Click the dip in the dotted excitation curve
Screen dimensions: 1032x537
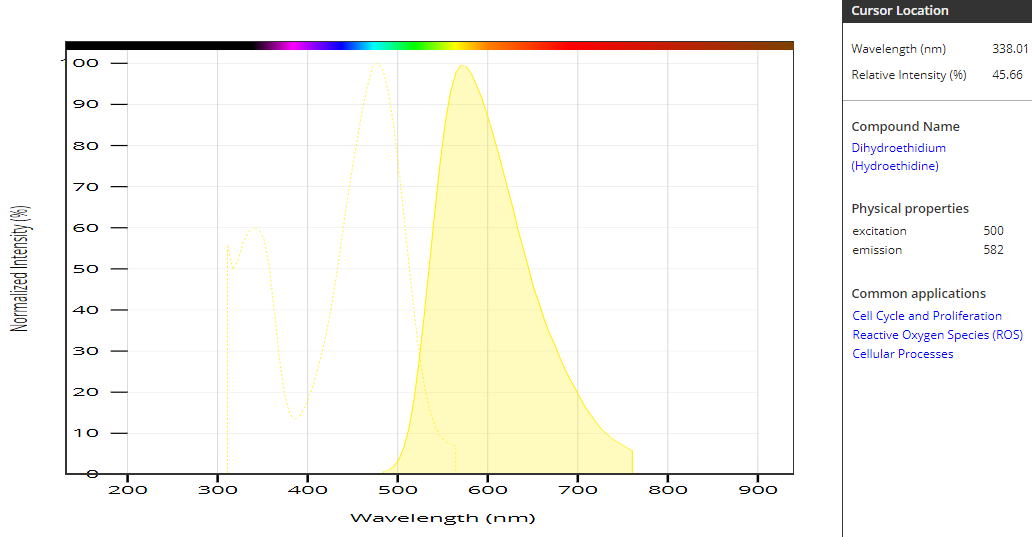(294, 417)
